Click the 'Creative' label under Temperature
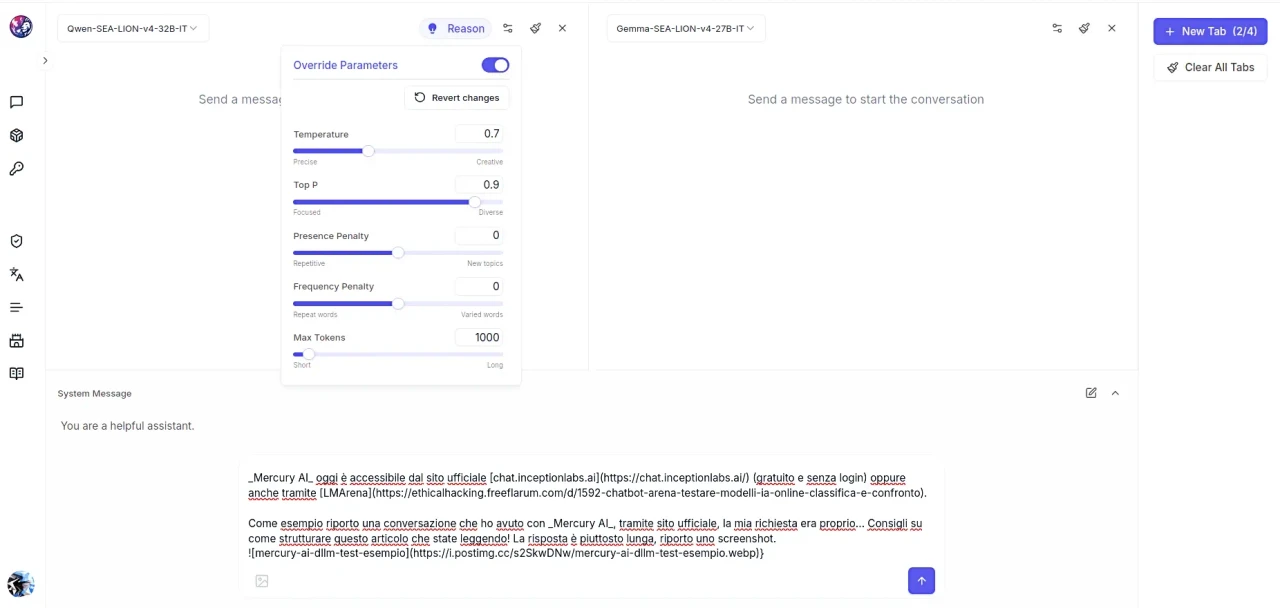The image size is (1280, 608). [489, 162]
